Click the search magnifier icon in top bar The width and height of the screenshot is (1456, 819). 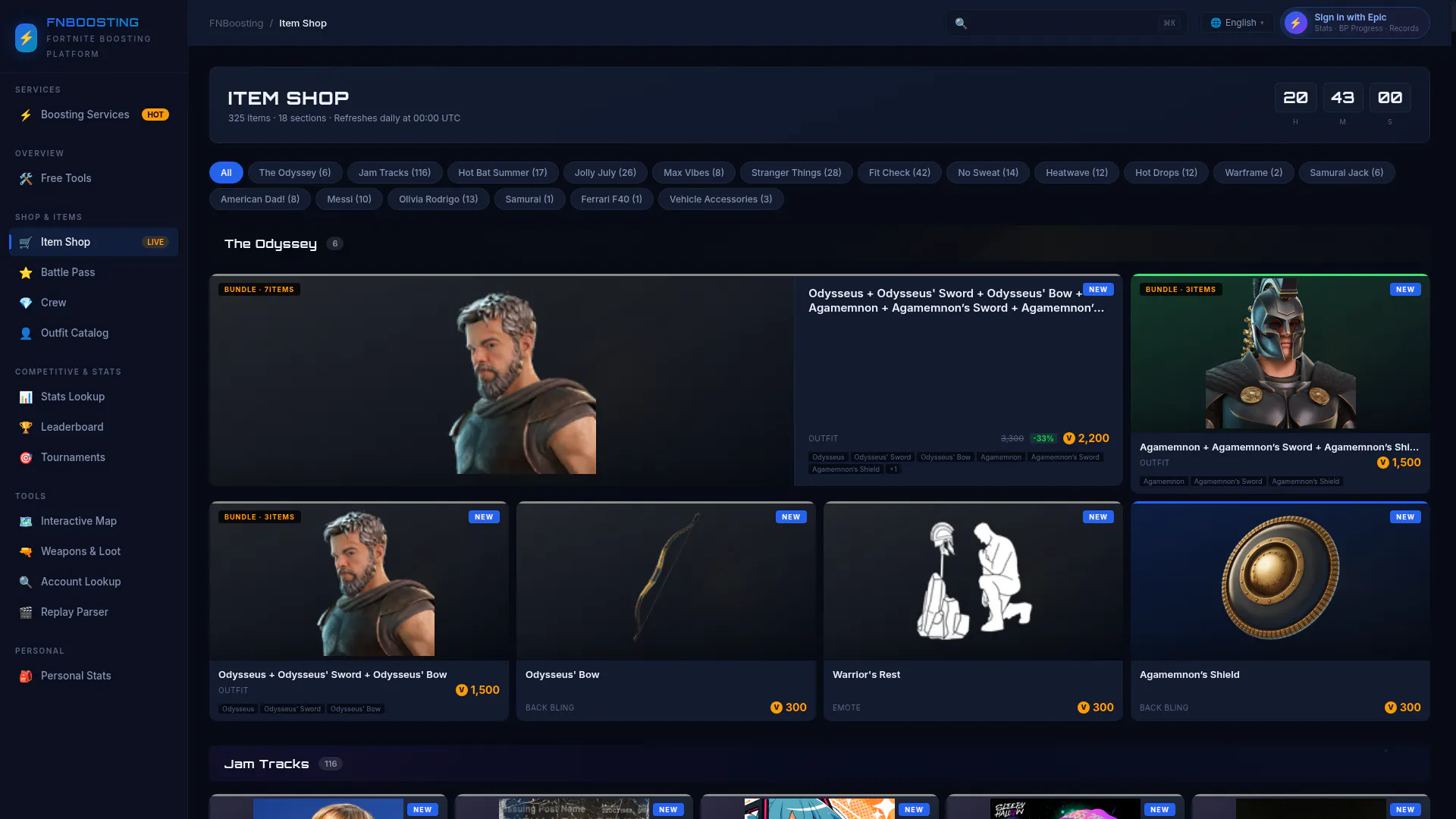(x=961, y=24)
